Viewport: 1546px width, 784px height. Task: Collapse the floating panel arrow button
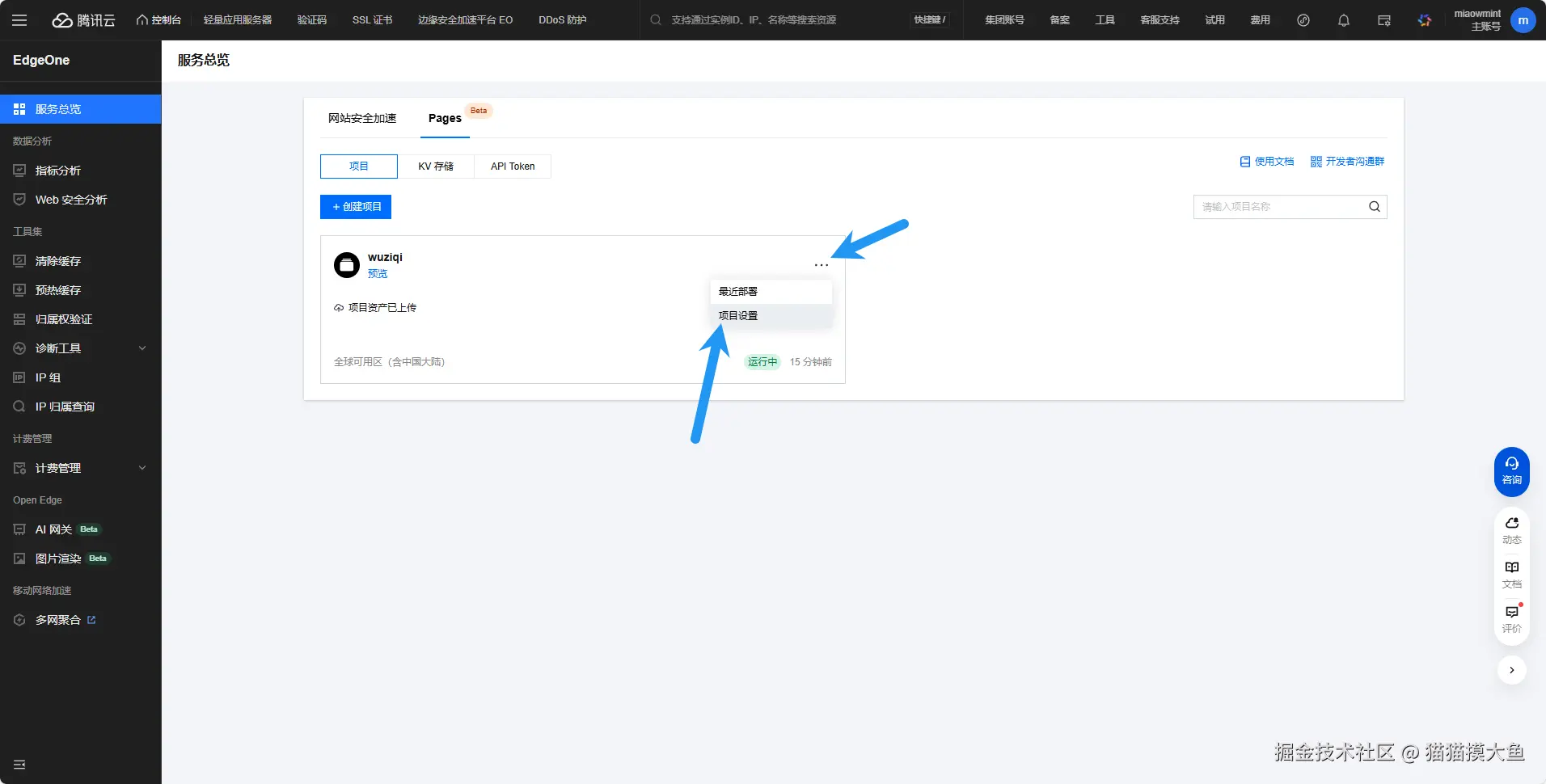pos(1512,670)
